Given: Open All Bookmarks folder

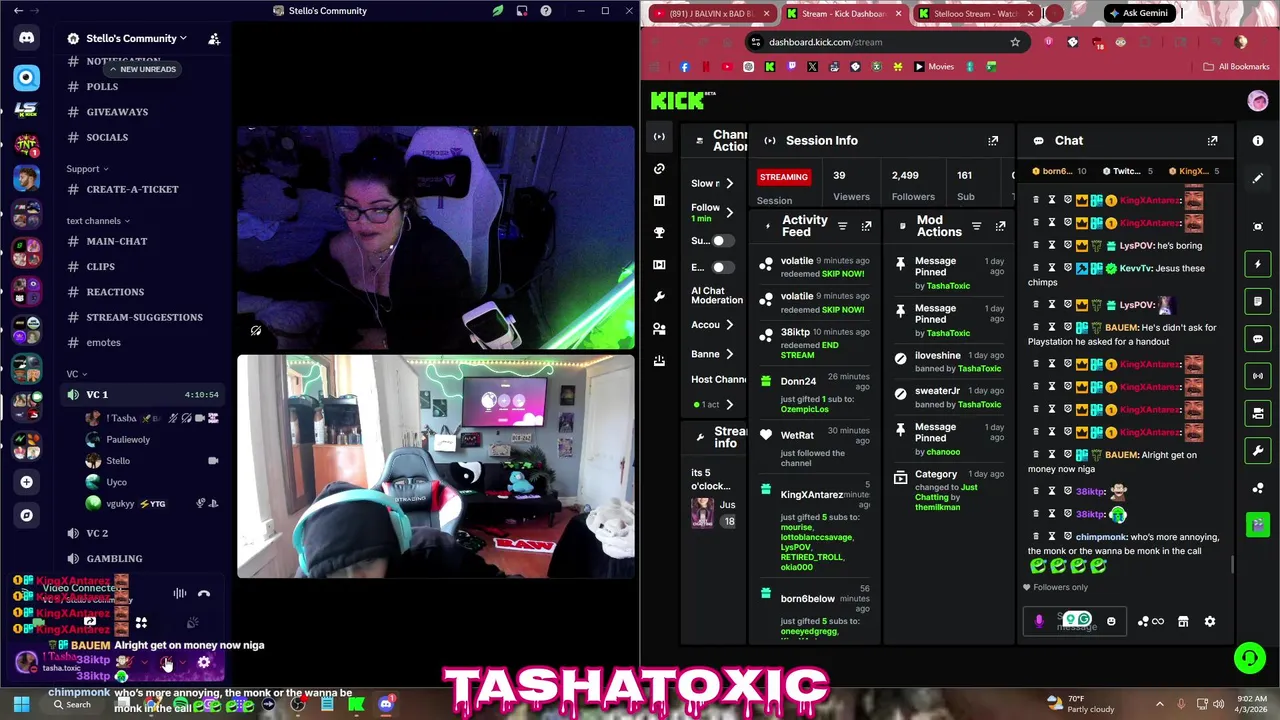Looking at the screenshot, I should pos(1236,67).
